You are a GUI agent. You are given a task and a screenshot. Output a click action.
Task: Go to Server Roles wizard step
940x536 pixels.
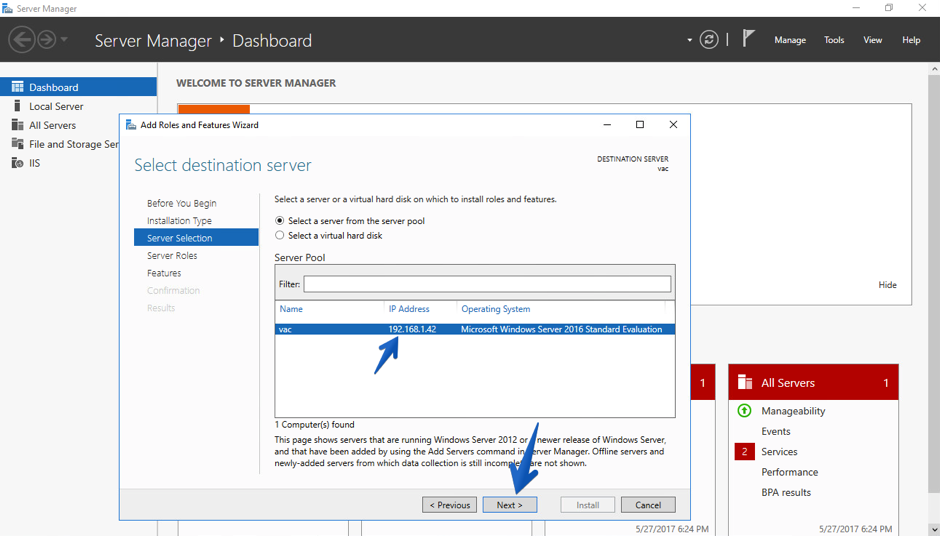[172, 255]
